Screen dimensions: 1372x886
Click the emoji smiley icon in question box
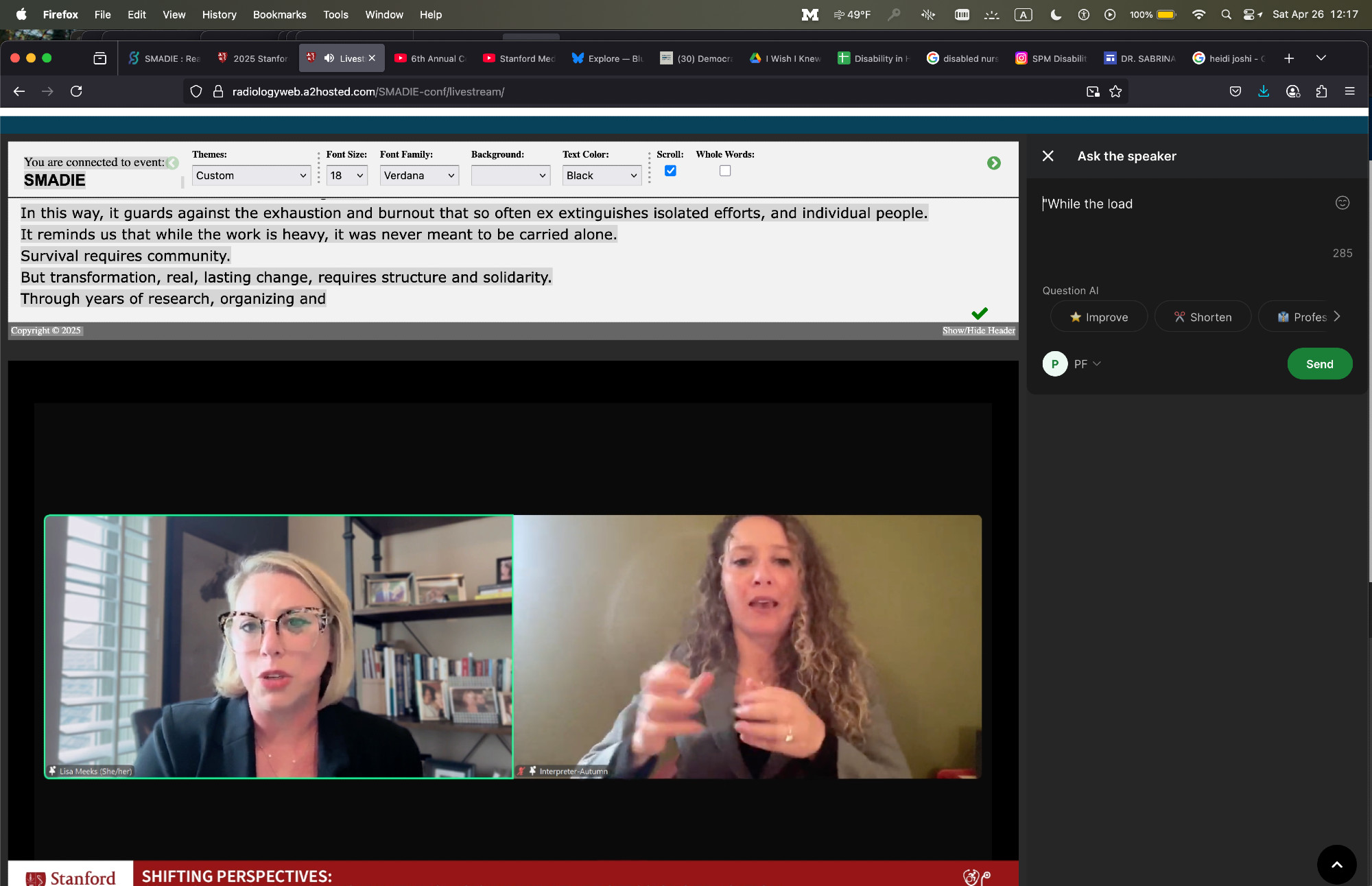point(1342,203)
